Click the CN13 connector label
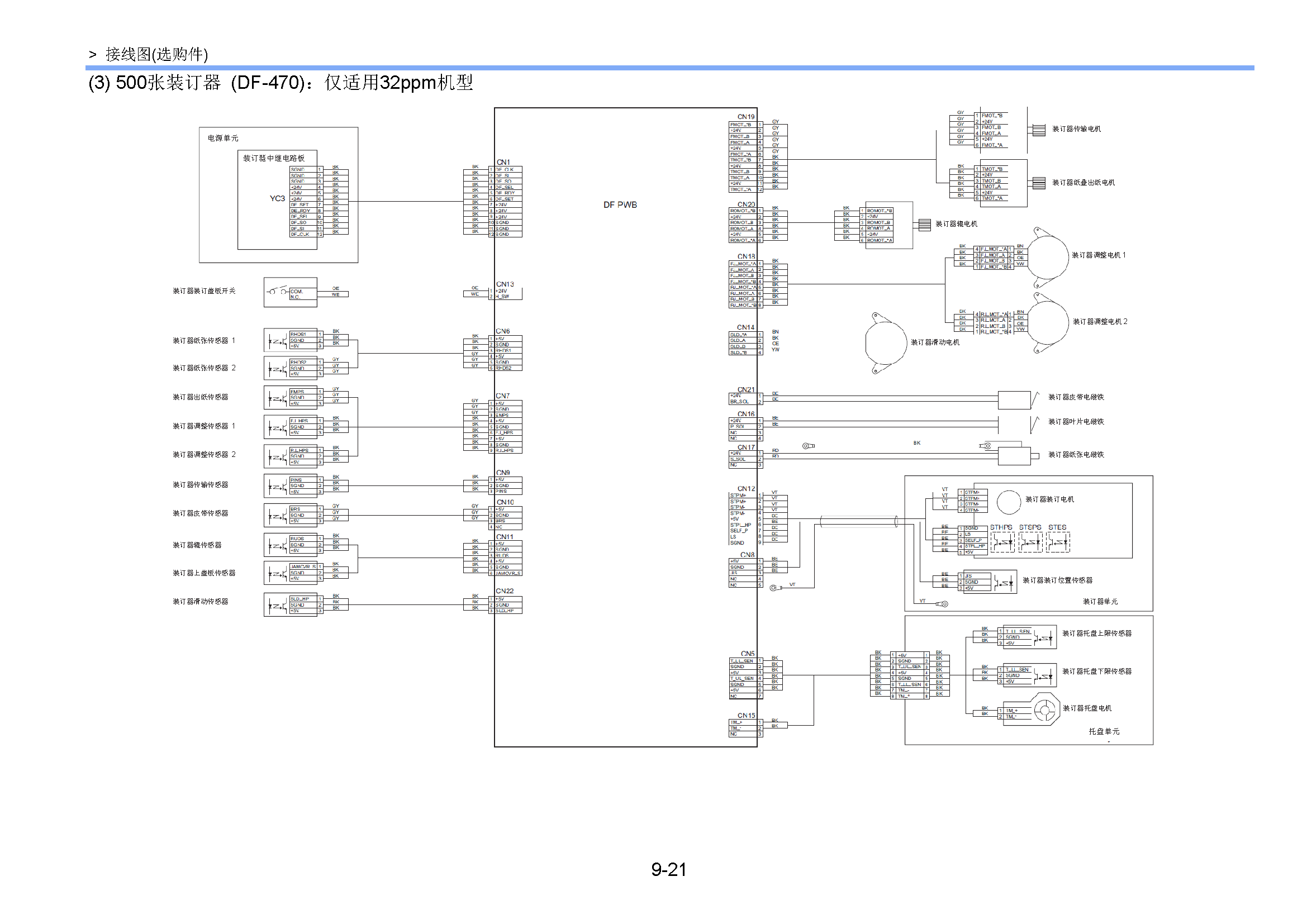1307x924 pixels. 505,284
